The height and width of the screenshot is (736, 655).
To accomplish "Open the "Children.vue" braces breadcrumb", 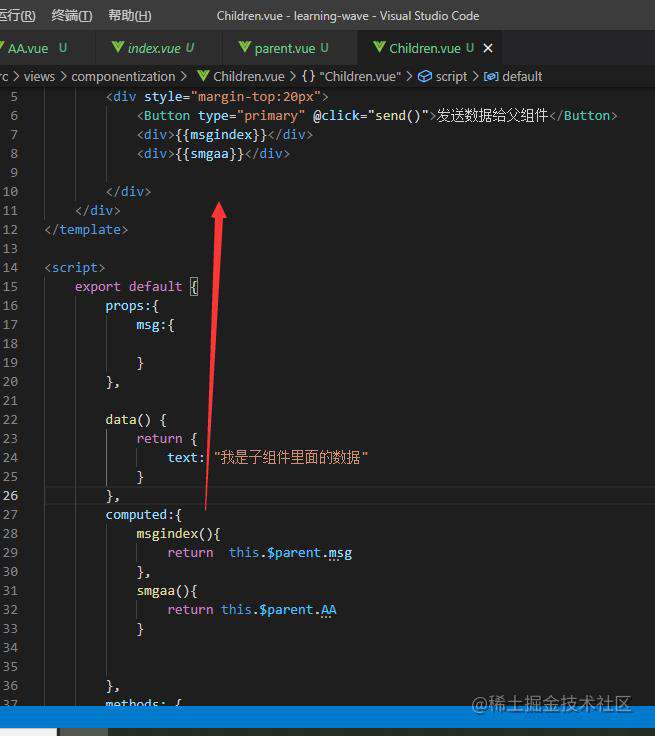I will click(360, 77).
